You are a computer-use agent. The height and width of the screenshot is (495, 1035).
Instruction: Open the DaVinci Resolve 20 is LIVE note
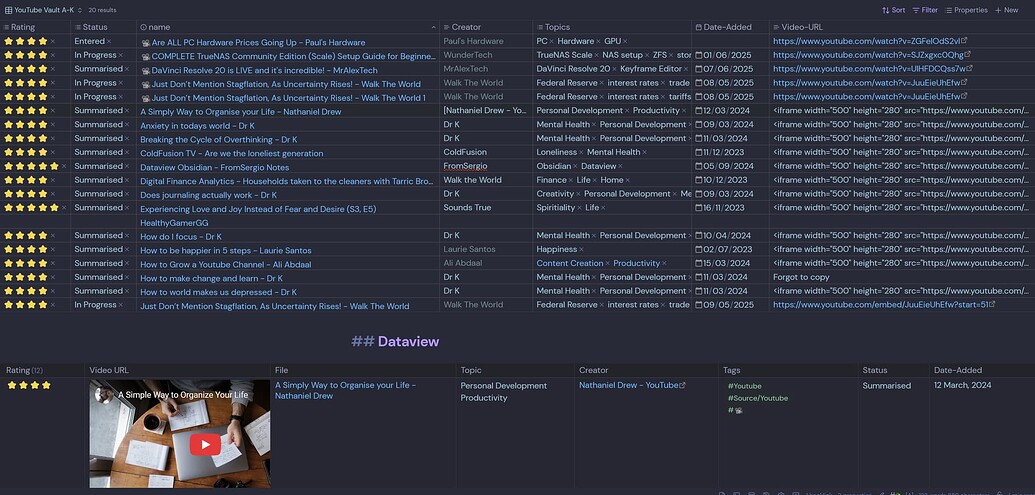tap(265, 70)
